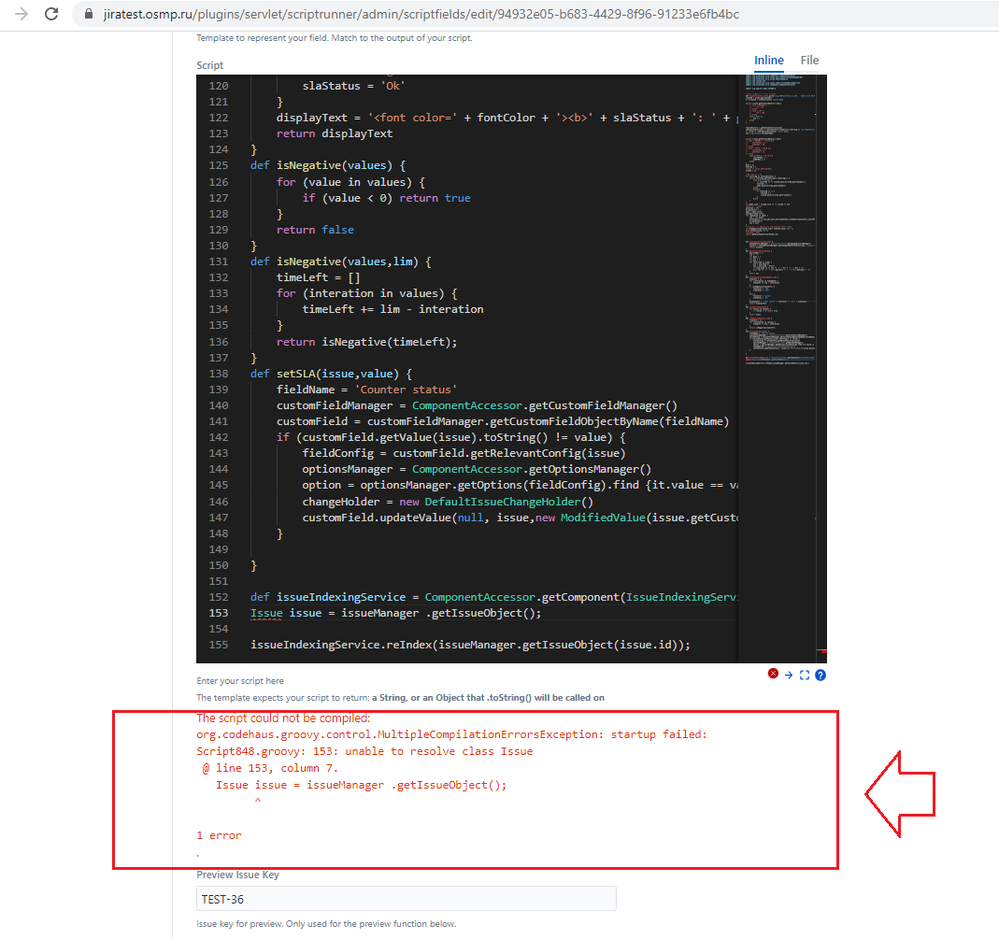Click 'def isNegative(values,lim)' on line 131
The width and height of the screenshot is (999, 937).
pyautogui.click(x=334, y=261)
